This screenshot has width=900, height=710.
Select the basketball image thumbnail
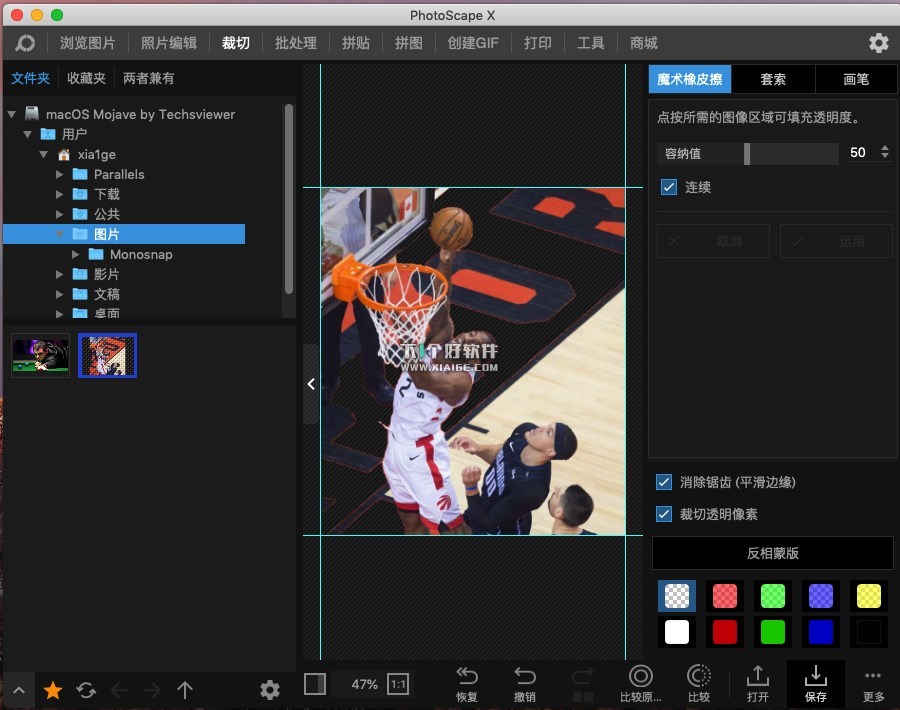pyautogui.click(x=107, y=355)
